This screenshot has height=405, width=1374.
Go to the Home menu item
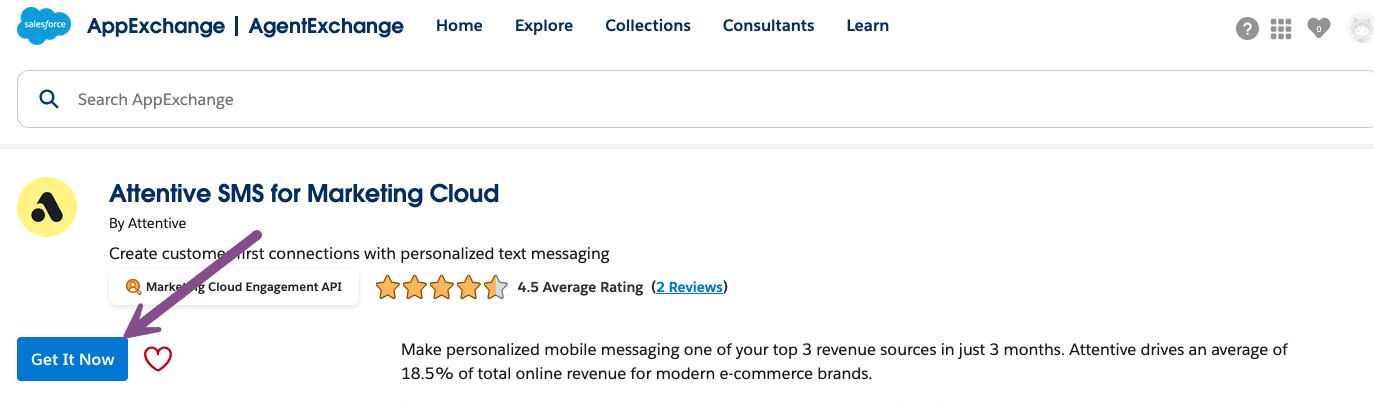pyautogui.click(x=459, y=26)
